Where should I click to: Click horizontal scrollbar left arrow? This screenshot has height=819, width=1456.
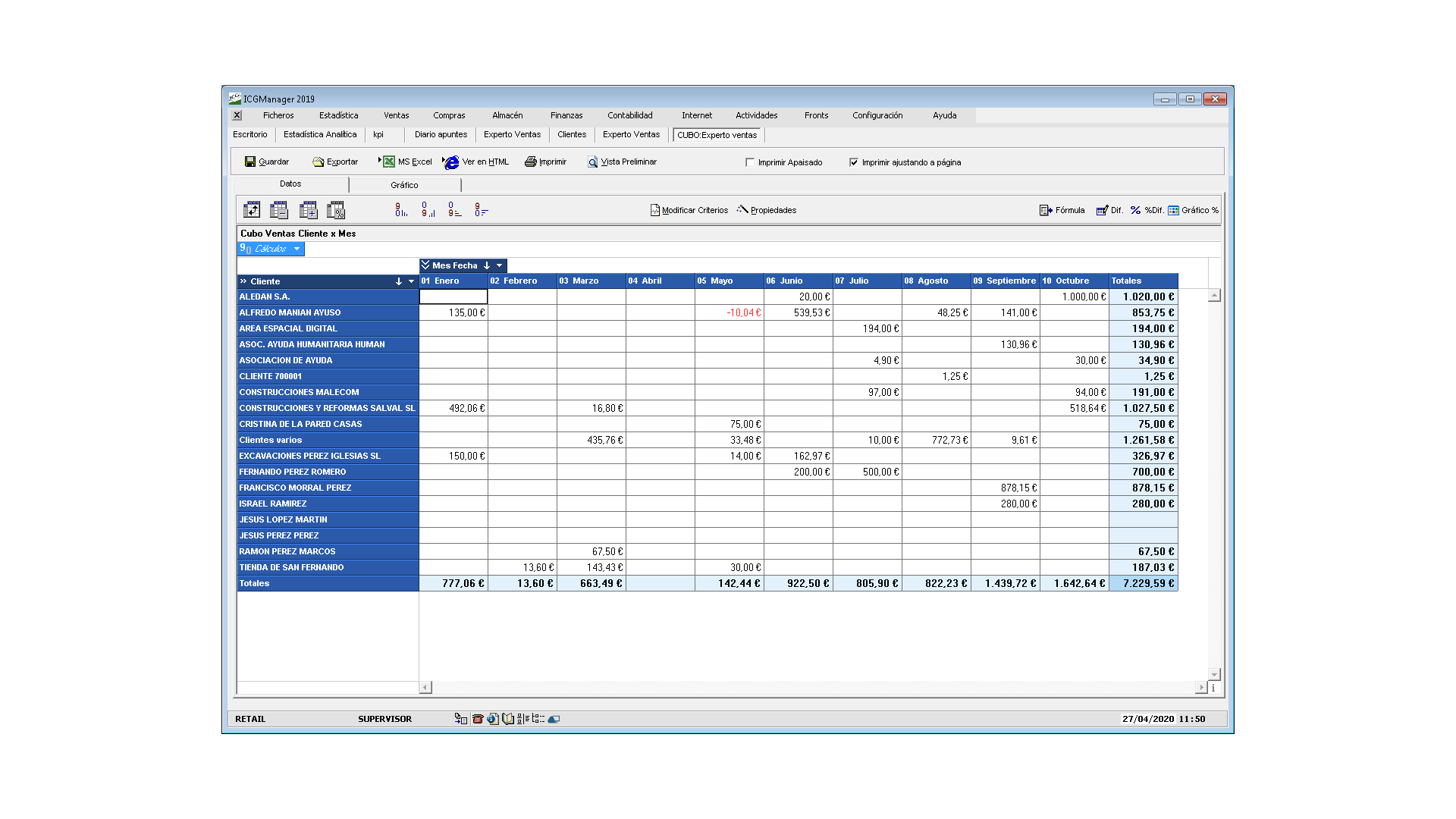point(425,687)
